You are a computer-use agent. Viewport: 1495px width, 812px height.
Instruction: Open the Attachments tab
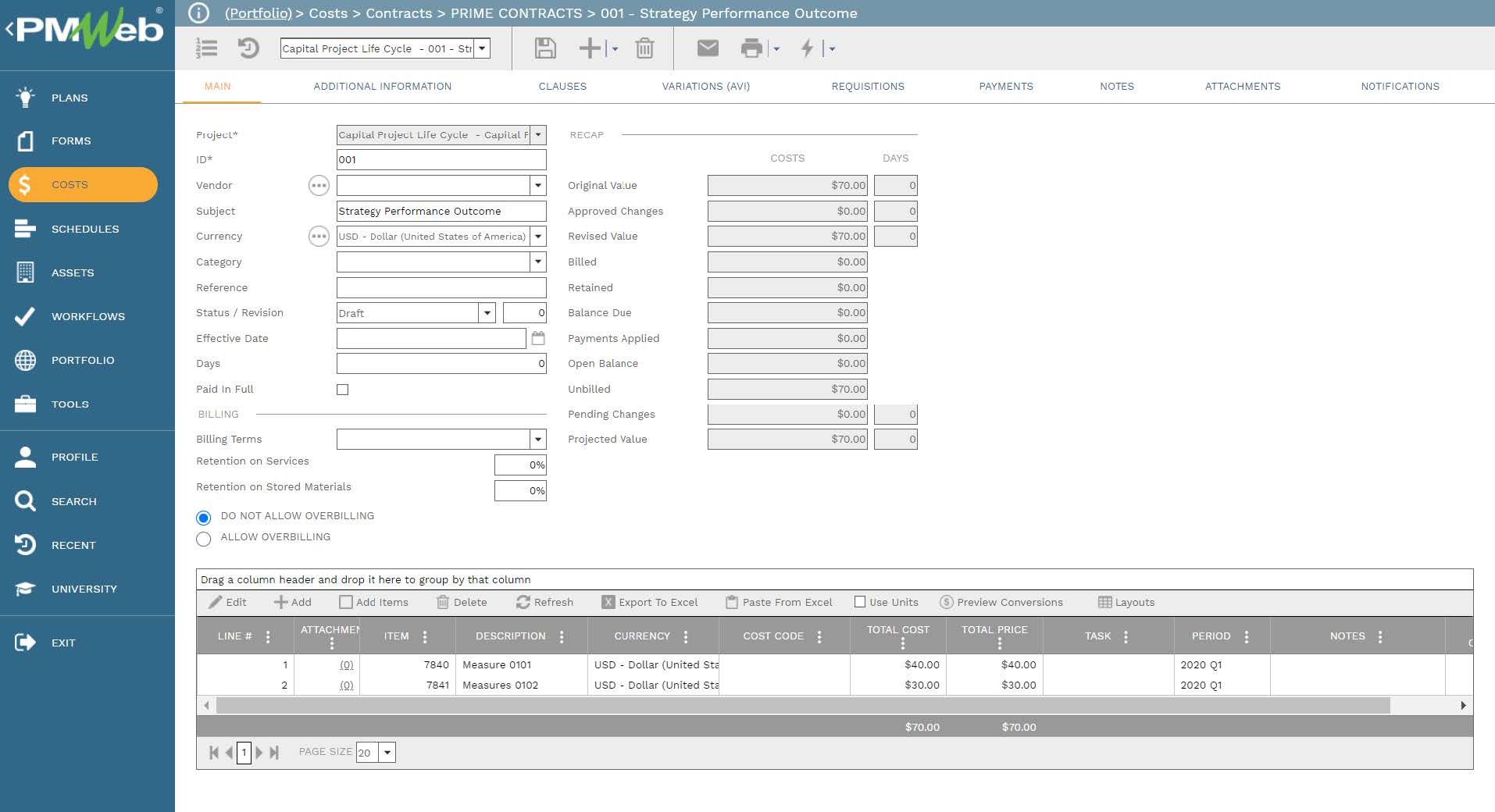1243,87
